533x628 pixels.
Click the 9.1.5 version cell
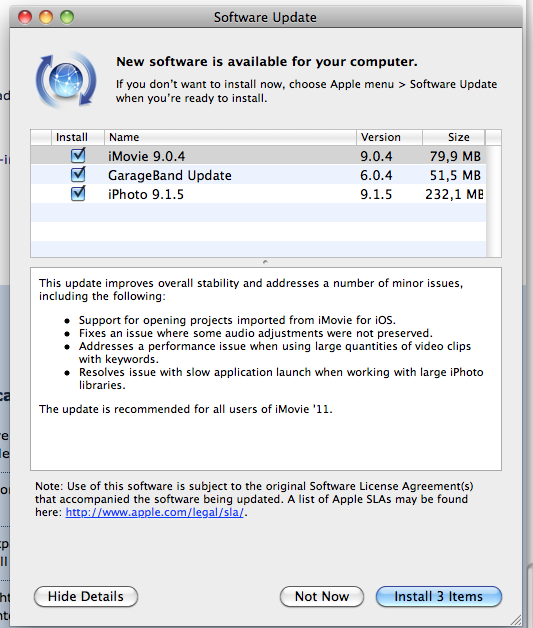coord(376,195)
